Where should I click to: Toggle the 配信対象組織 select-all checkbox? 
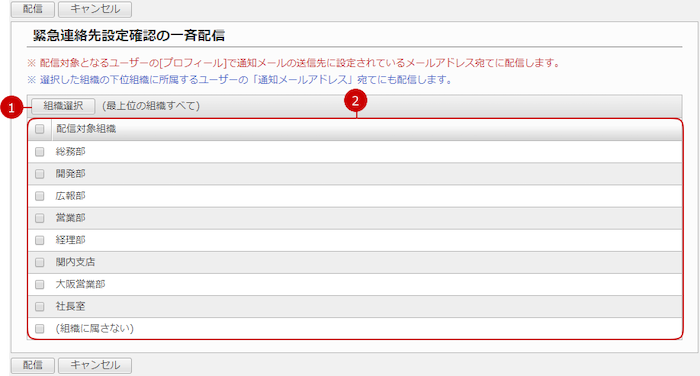[40, 129]
